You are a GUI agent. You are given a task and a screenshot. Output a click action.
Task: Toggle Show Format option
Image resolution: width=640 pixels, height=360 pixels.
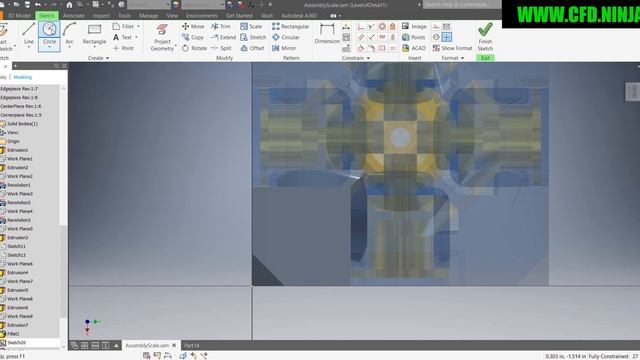(452, 48)
